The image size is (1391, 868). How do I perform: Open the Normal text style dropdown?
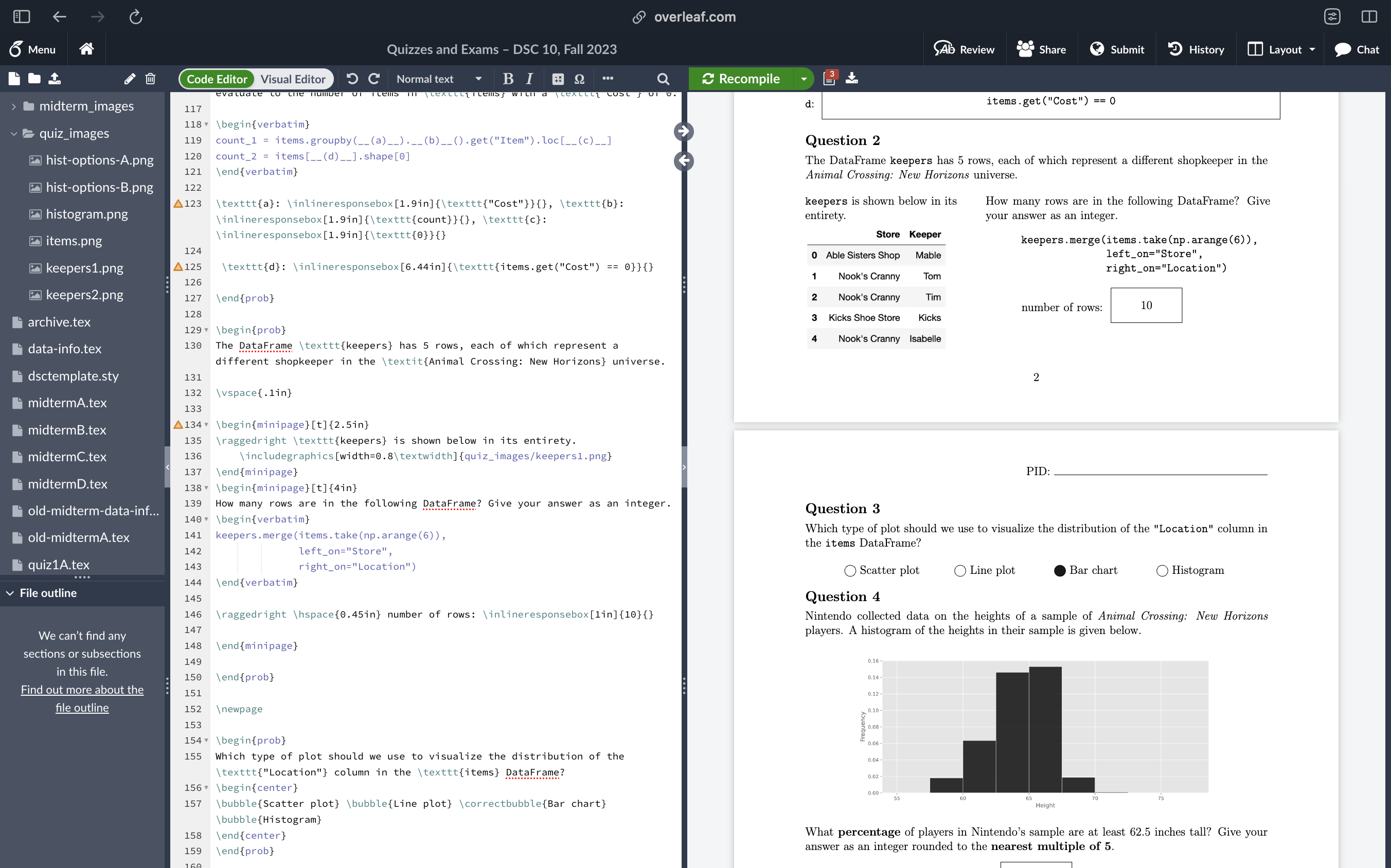click(439, 79)
